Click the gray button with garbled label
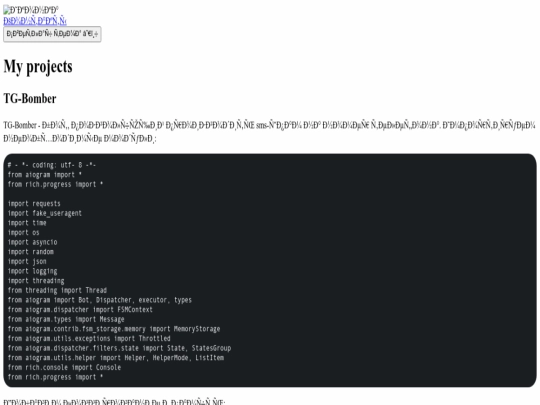 pyautogui.click(x=52, y=34)
